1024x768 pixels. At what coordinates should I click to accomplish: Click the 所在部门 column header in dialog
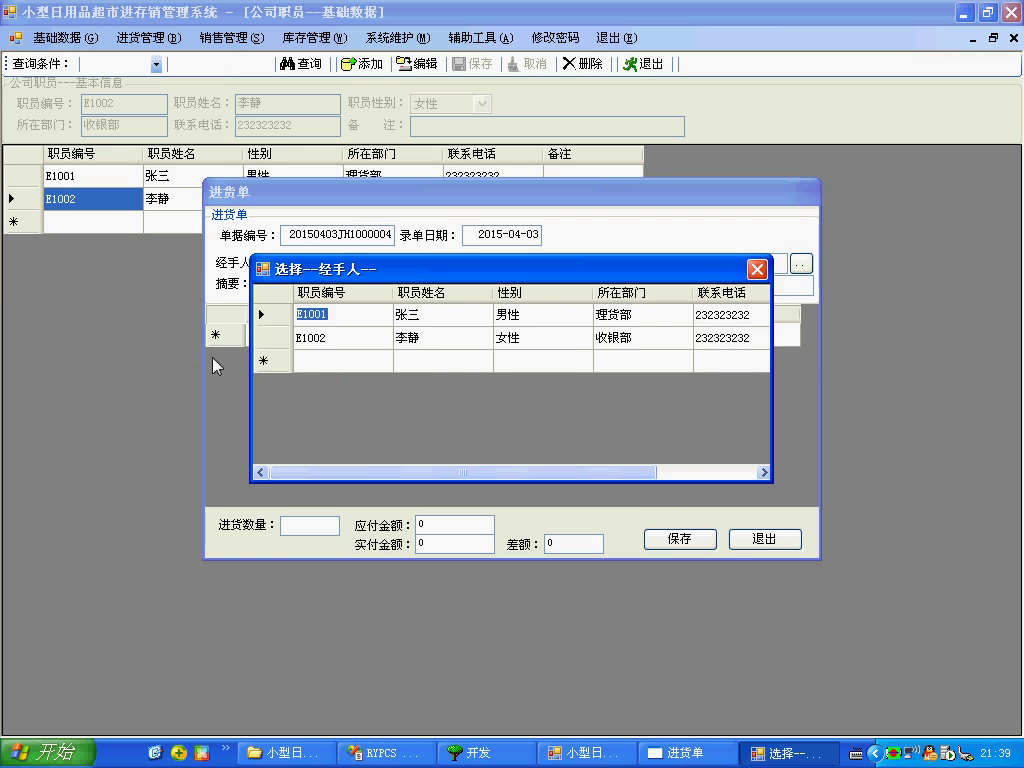[x=643, y=293]
